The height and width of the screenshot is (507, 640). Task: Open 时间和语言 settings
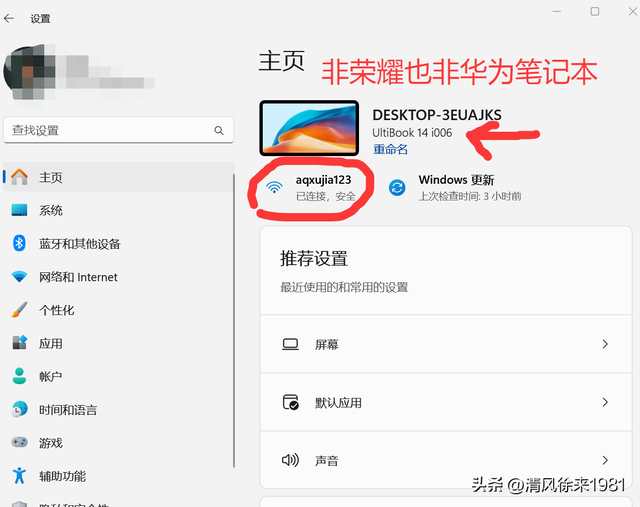coord(118,409)
